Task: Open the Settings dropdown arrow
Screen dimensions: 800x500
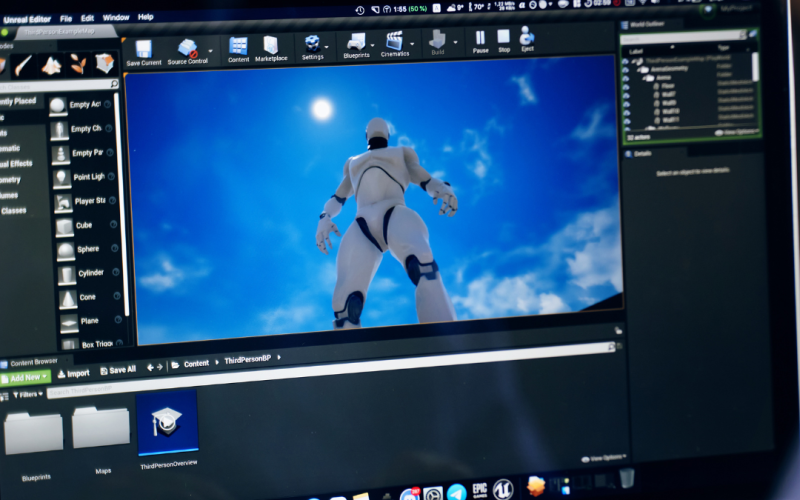Action: (327, 46)
